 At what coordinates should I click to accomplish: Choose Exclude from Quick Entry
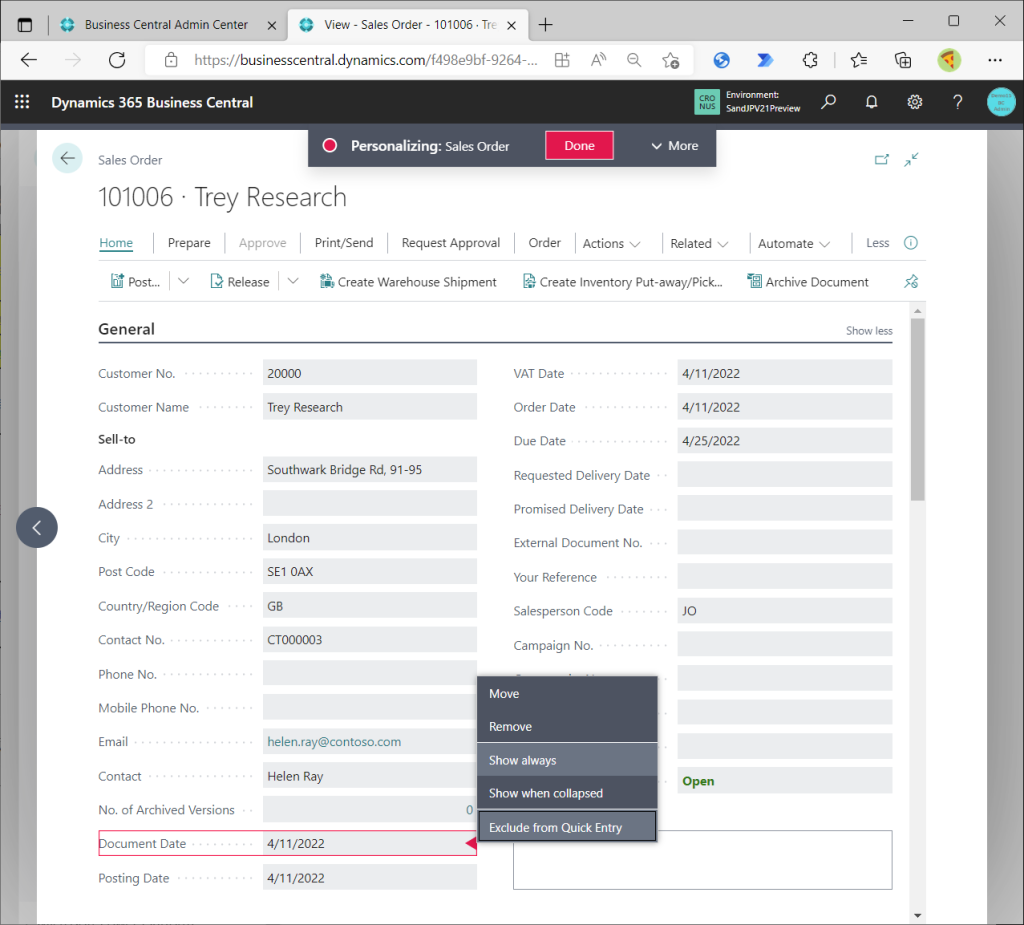point(567,827)
